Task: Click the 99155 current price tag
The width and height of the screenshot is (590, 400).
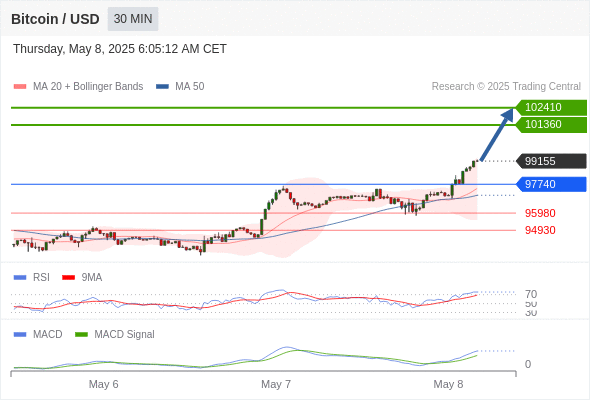Action: [x=551, y=161]
